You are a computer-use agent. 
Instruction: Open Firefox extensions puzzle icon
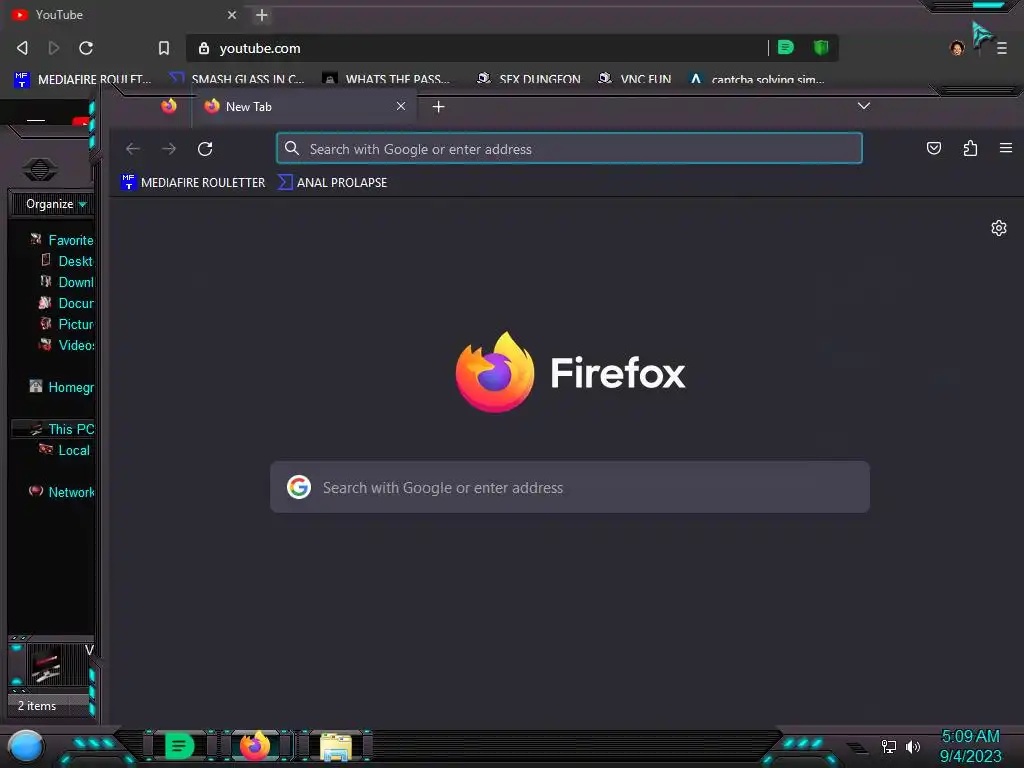970,148
